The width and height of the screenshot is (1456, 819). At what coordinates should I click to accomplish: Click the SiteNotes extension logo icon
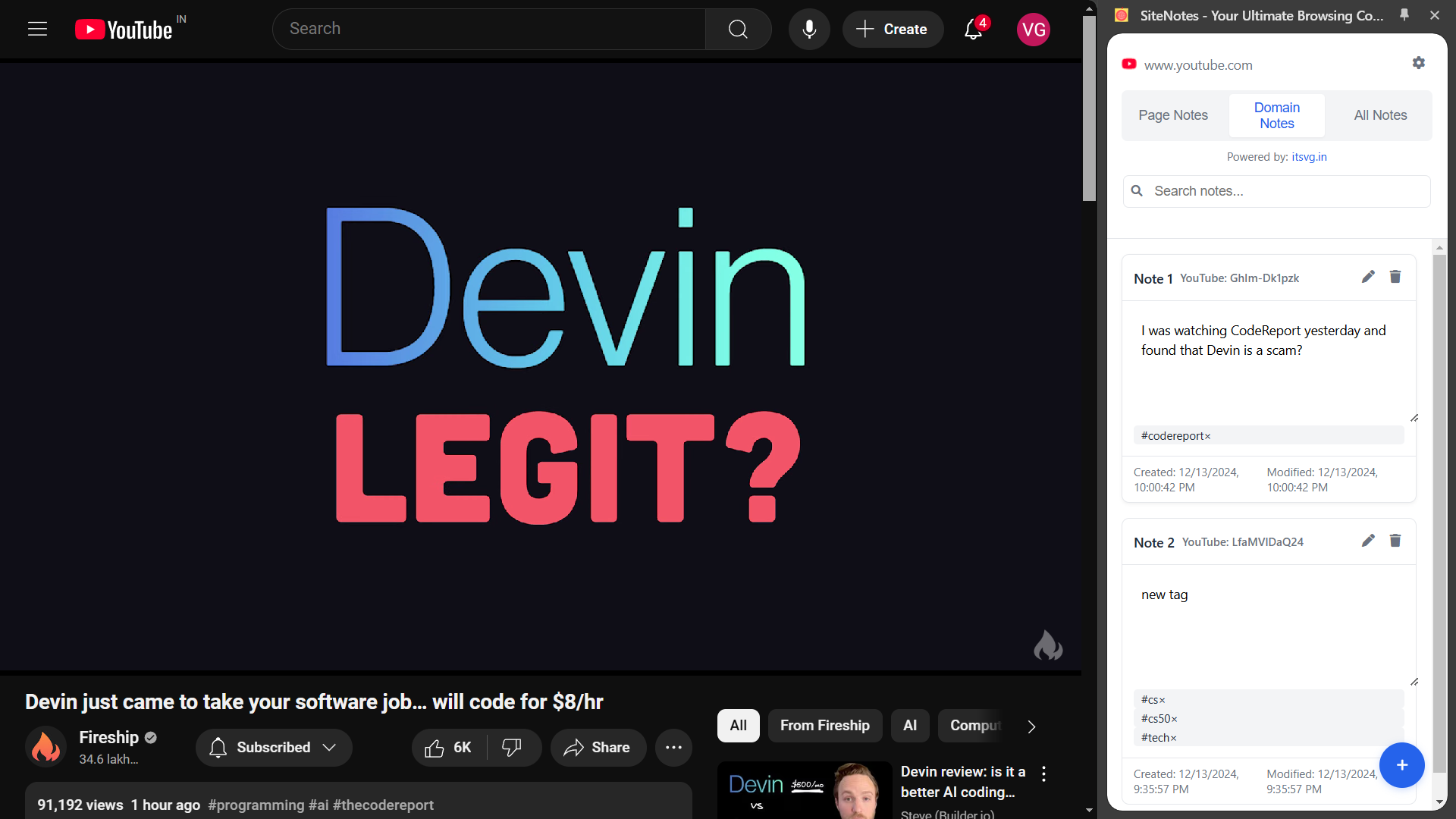[x=1122, y=15]
